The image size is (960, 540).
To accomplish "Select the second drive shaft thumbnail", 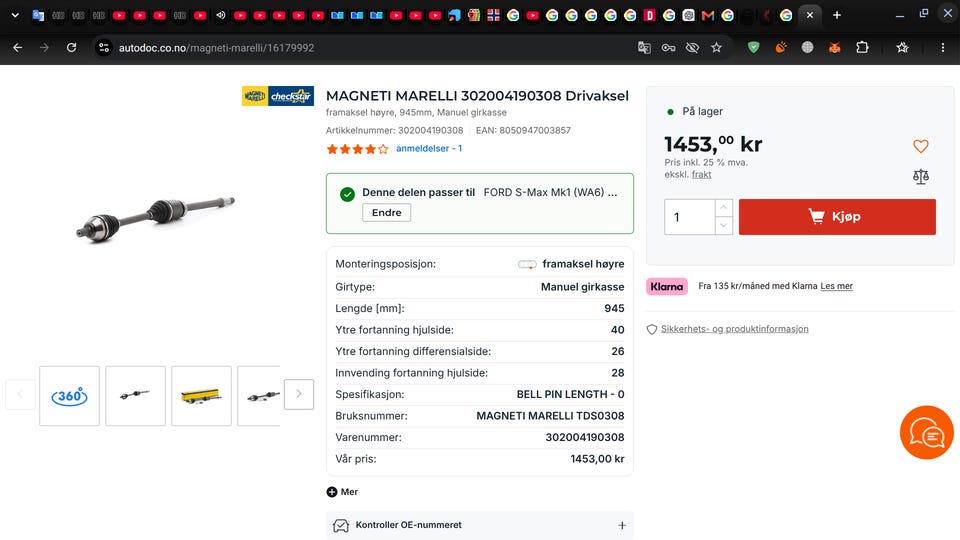I will pos(135,396).
